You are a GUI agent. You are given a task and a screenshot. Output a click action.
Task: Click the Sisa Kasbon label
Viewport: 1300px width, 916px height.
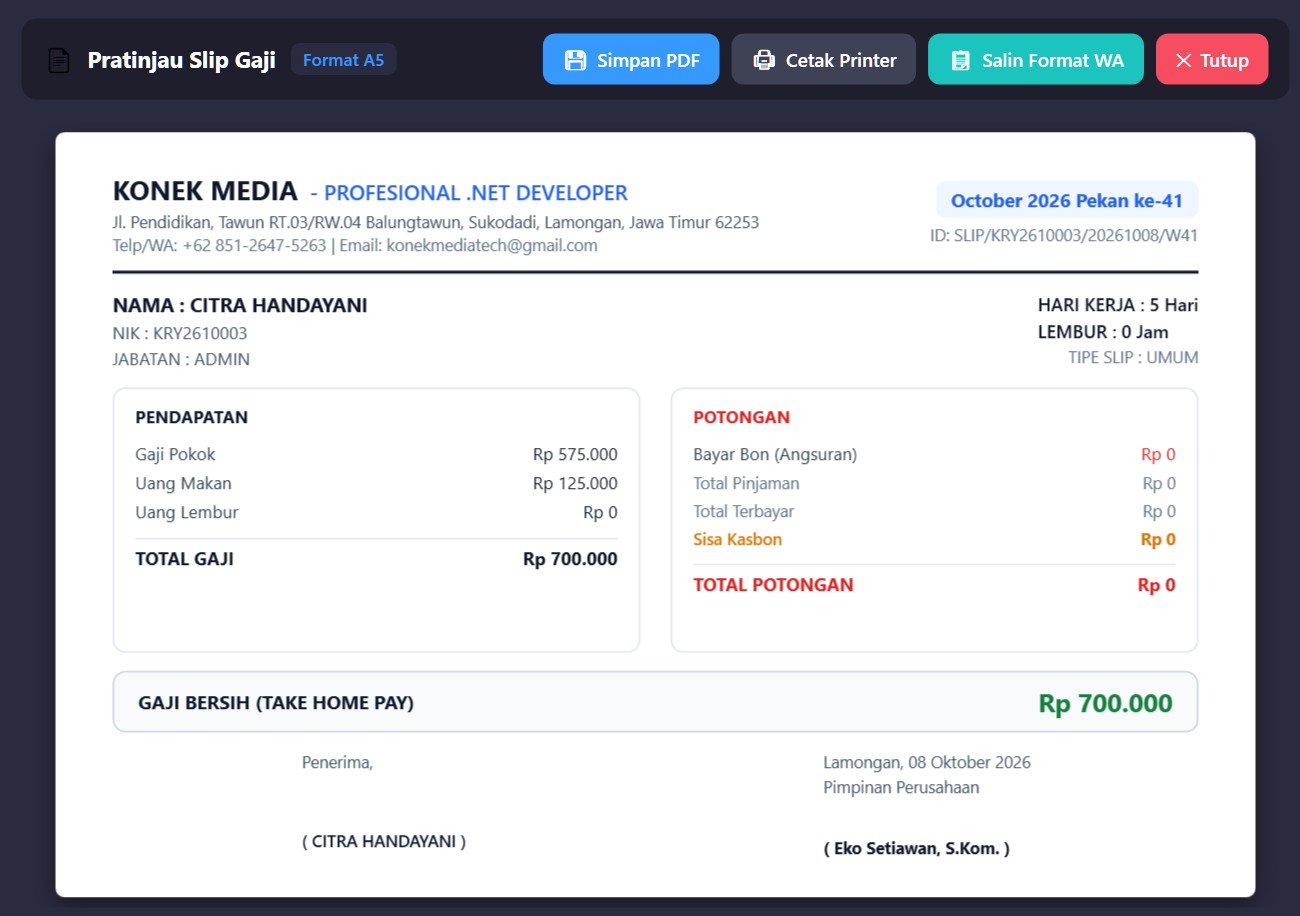[x=738, y=539]
